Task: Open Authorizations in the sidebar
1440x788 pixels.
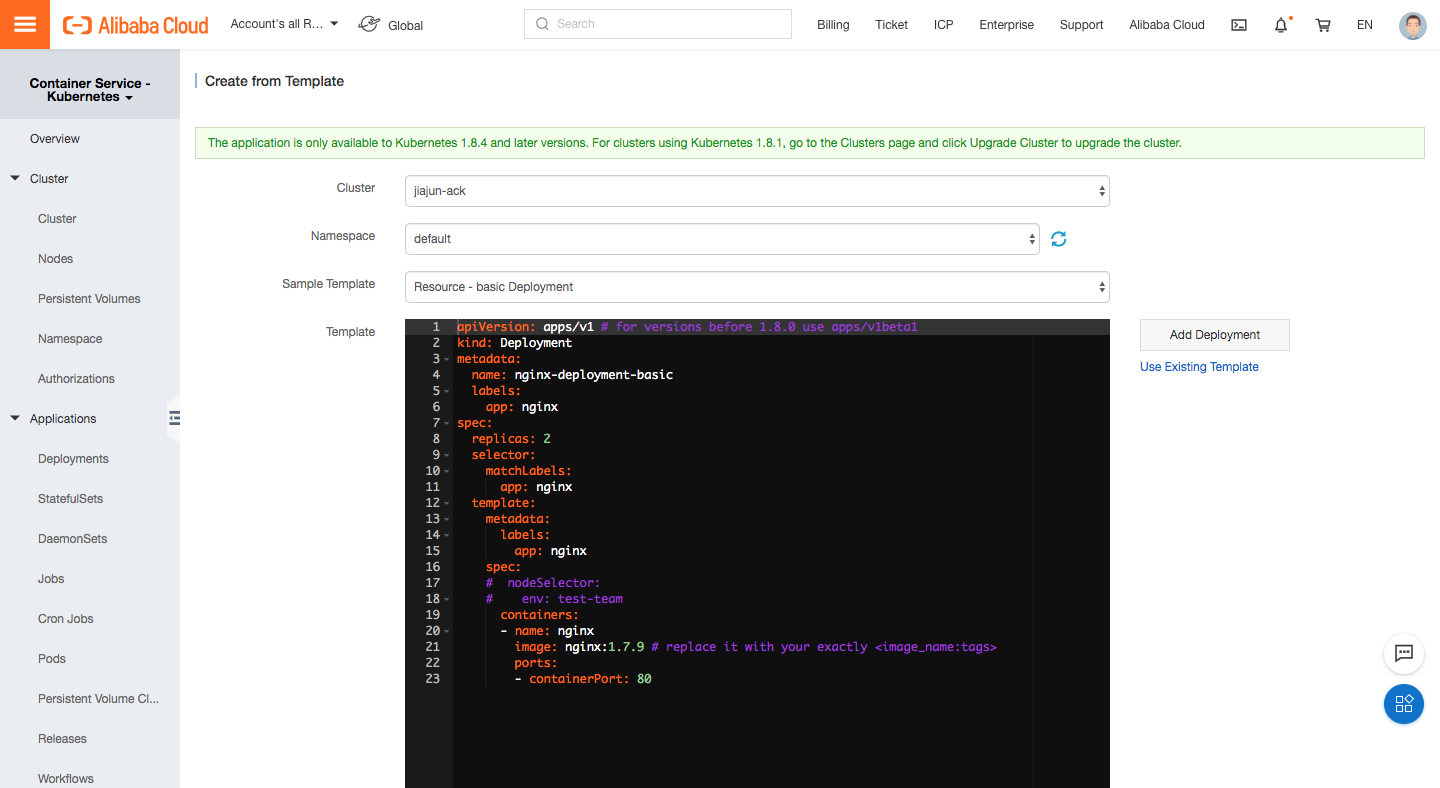Action: click(76, 379)
